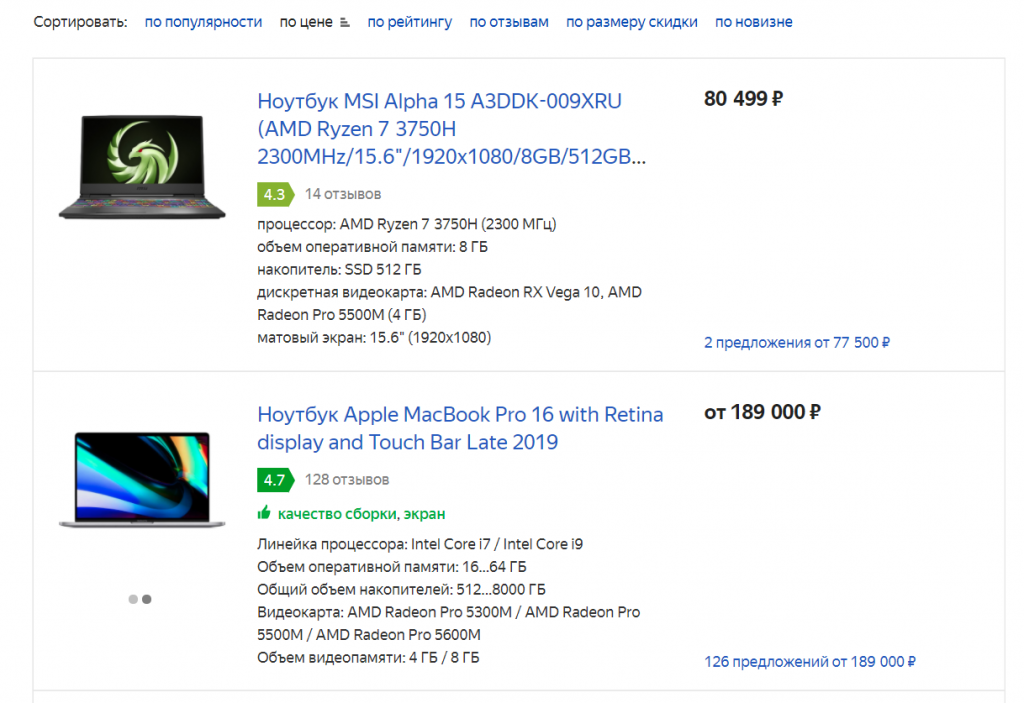Sort by price

click(306, 22)
